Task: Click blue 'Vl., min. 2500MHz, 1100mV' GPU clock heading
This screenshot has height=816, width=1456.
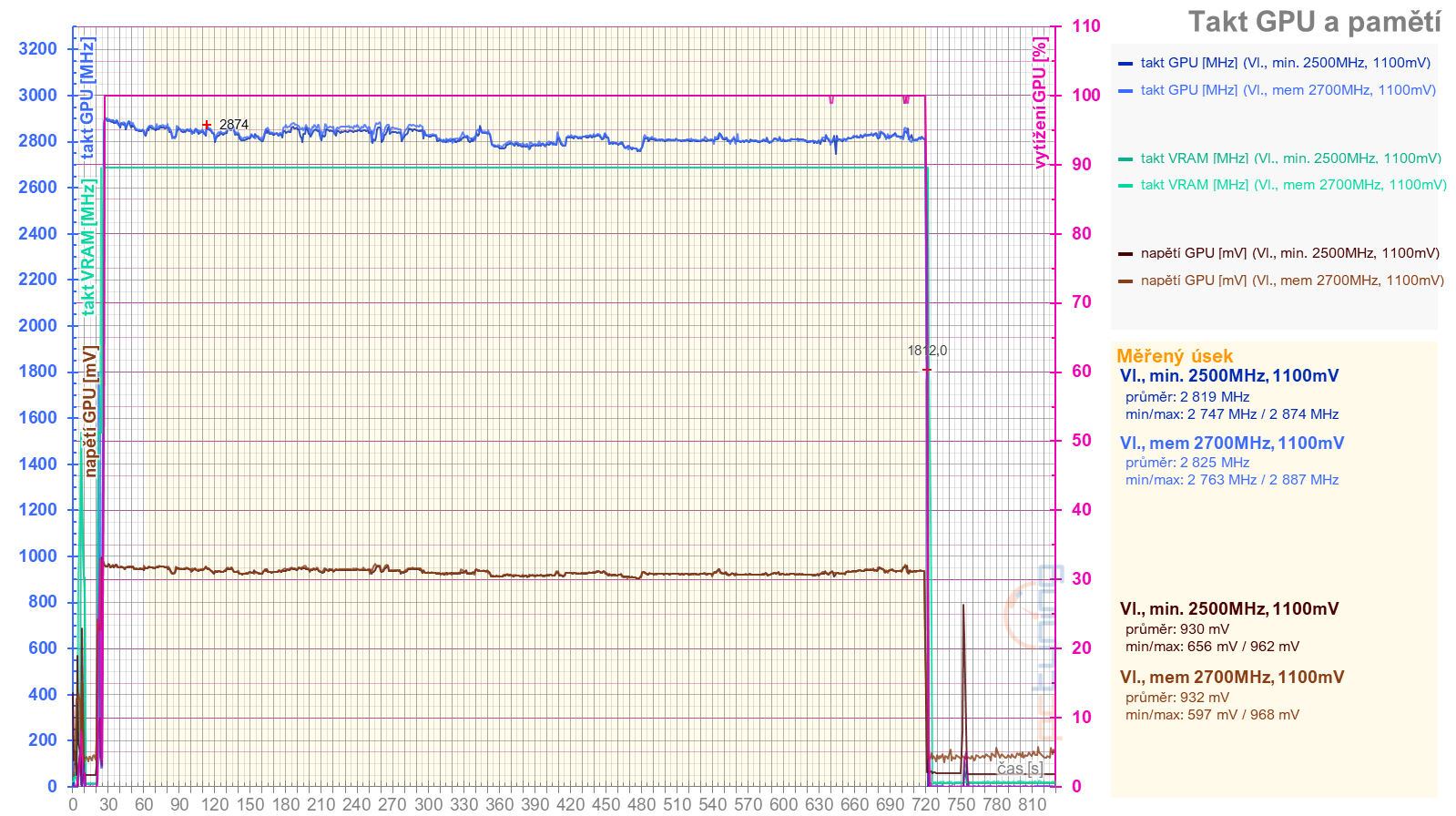Action: (1229, 376)
